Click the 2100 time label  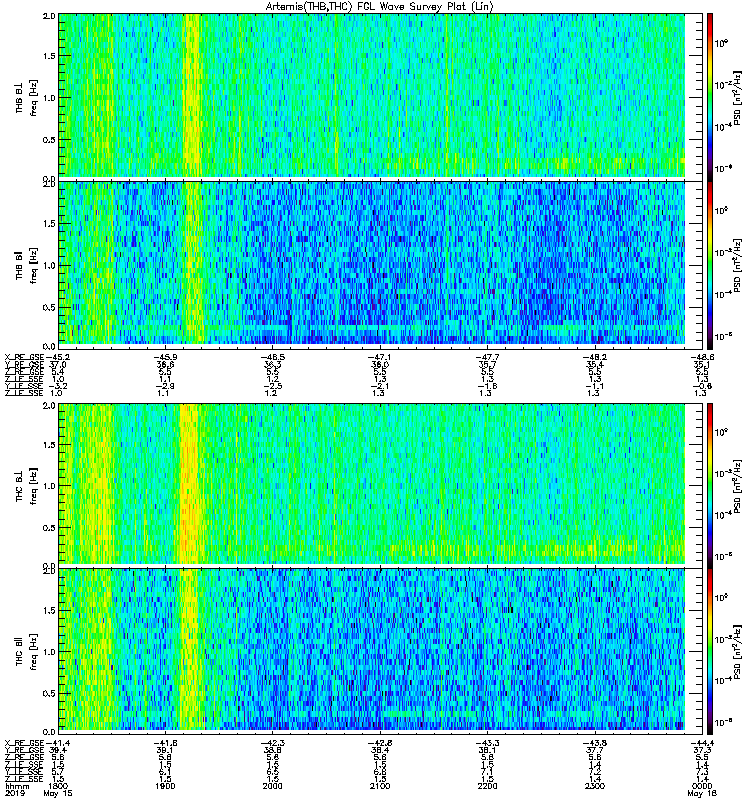(380, 786)
